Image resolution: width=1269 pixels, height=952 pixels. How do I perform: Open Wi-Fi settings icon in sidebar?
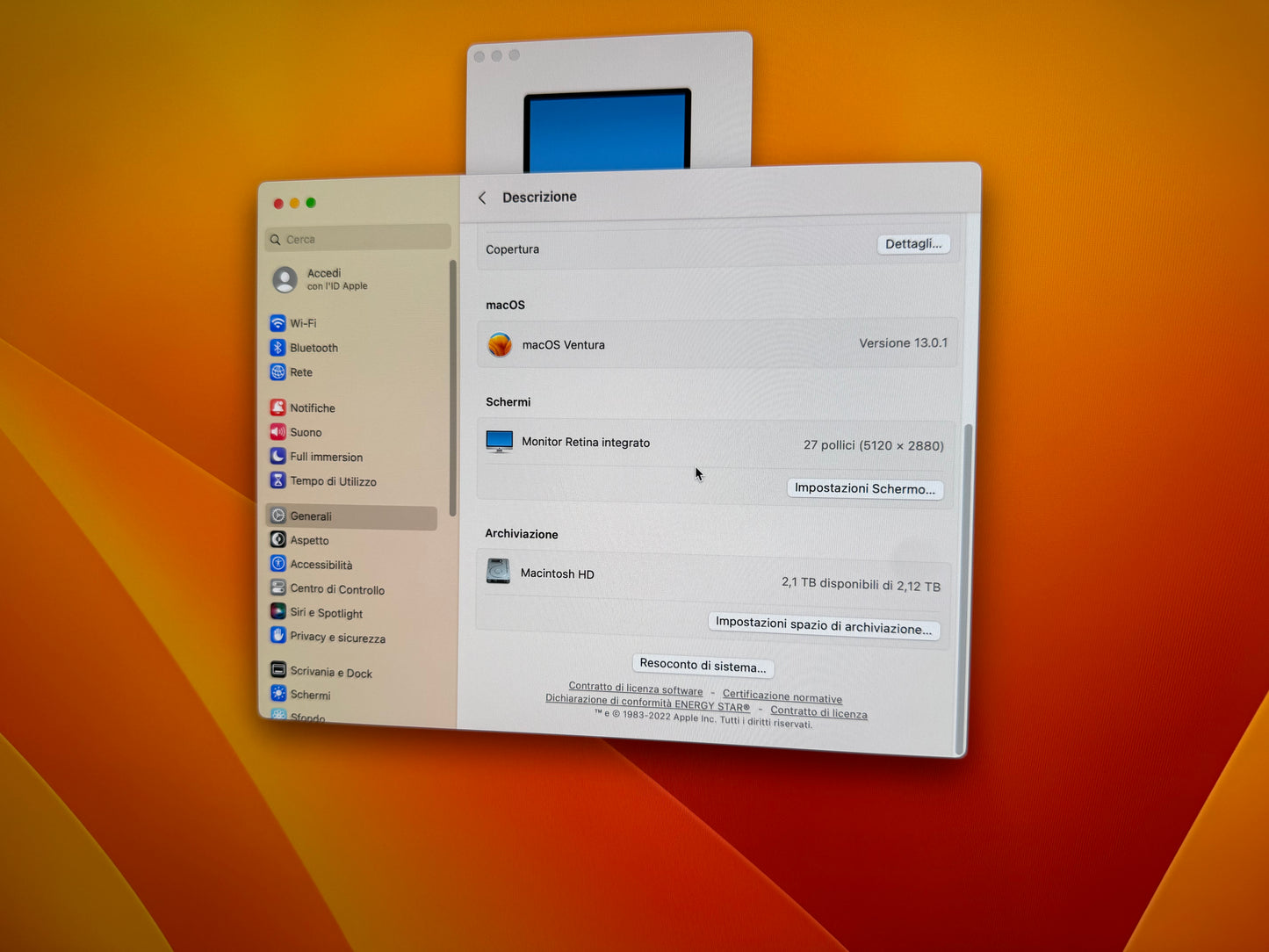coord(278,323)
